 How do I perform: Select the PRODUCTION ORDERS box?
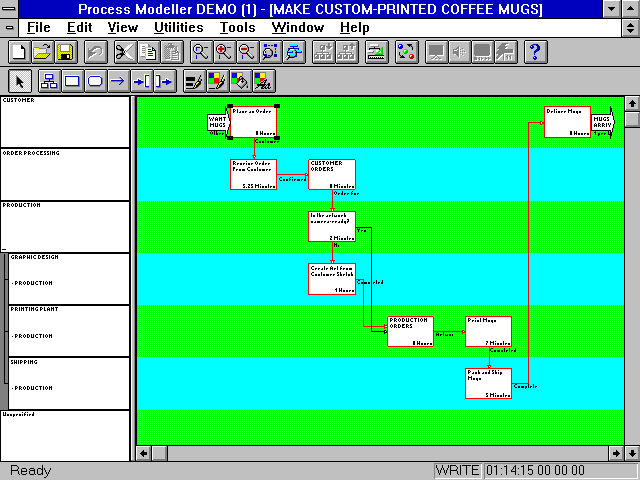tap(410, 331)
